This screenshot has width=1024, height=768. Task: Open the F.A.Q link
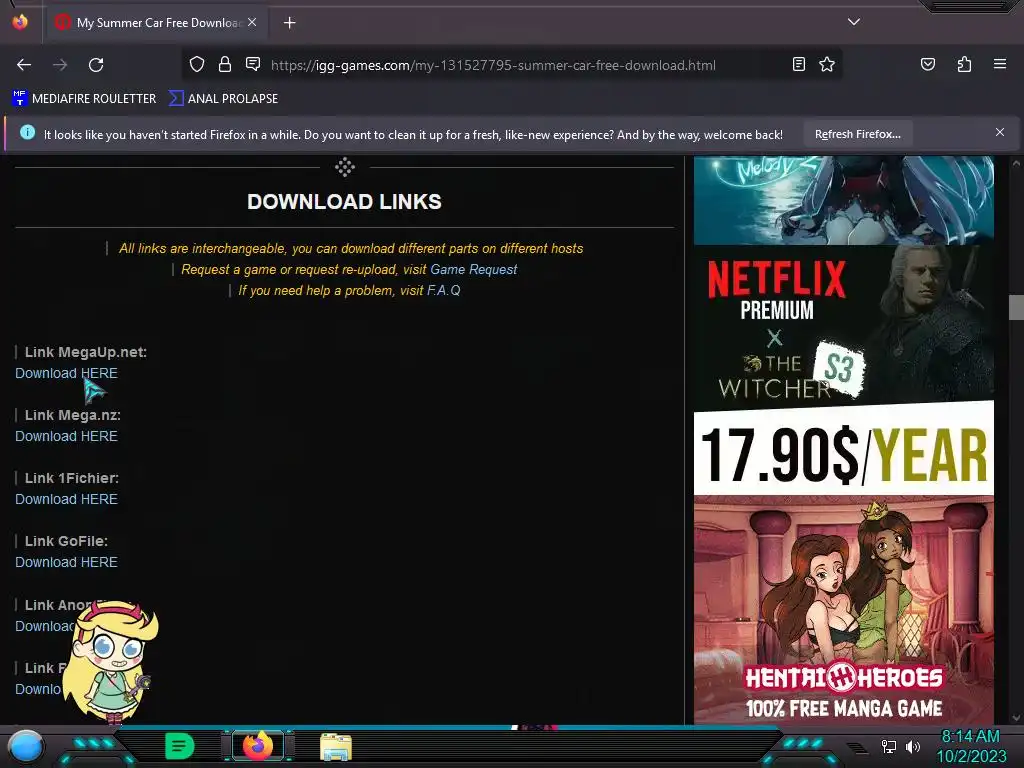click(x=443, y=291)
